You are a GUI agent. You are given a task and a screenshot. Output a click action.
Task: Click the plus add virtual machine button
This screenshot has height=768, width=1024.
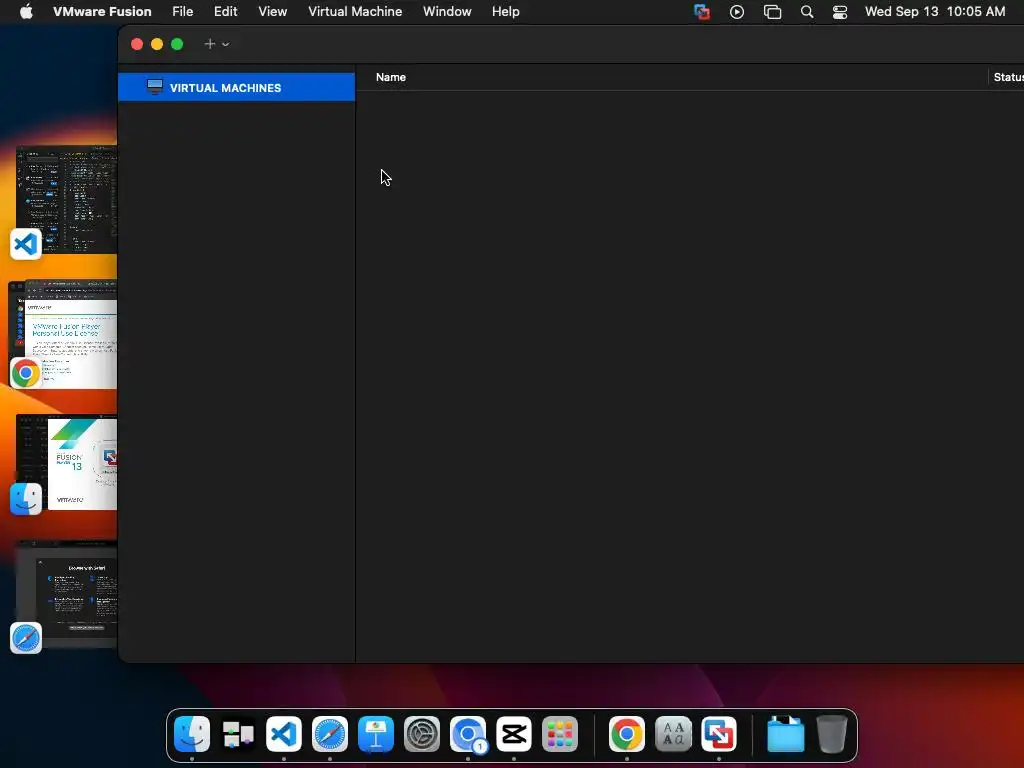tap(210, 44)
